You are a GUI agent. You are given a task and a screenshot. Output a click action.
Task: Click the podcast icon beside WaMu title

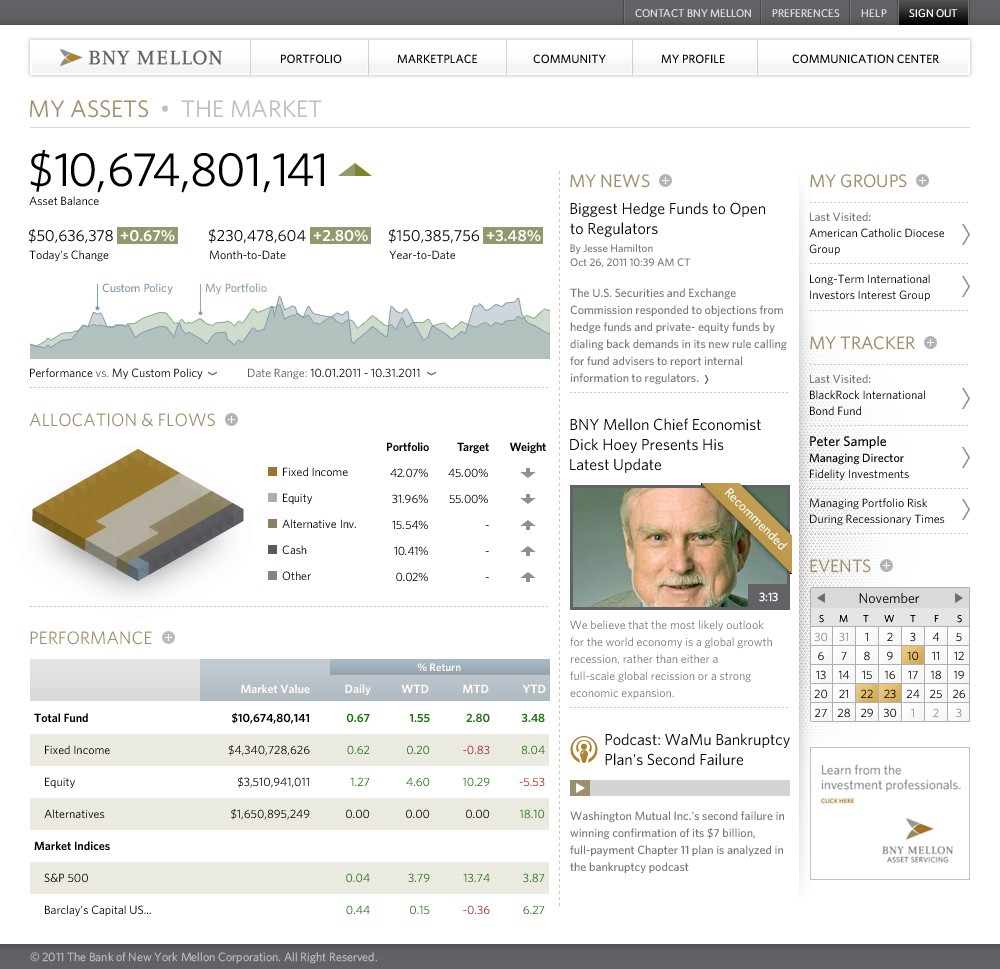[583, 750]
